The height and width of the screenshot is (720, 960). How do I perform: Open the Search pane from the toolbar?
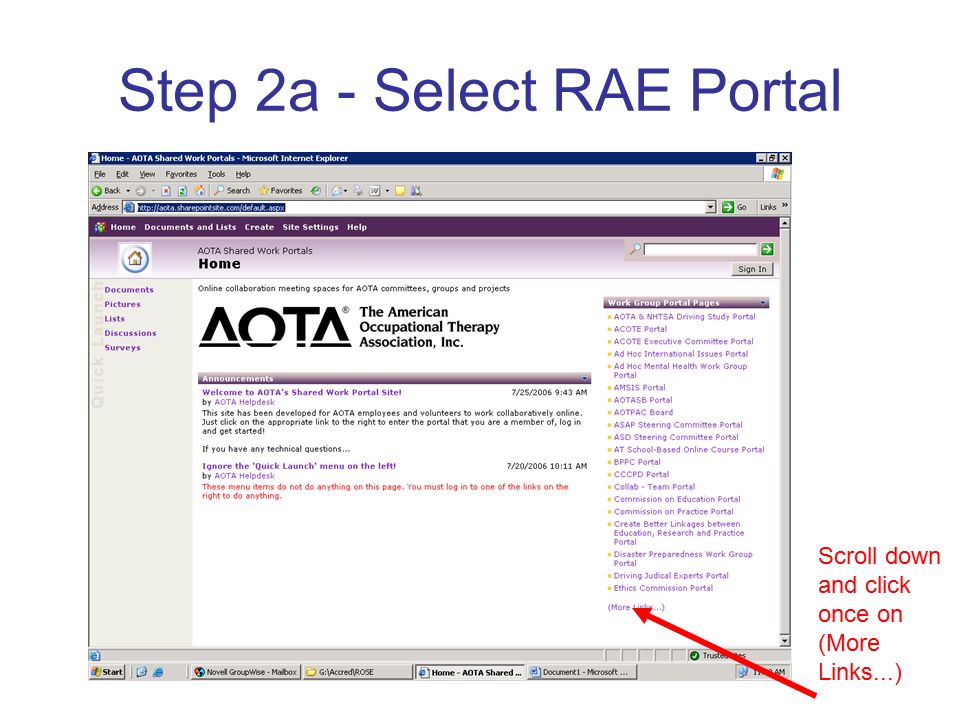point(231,190)
